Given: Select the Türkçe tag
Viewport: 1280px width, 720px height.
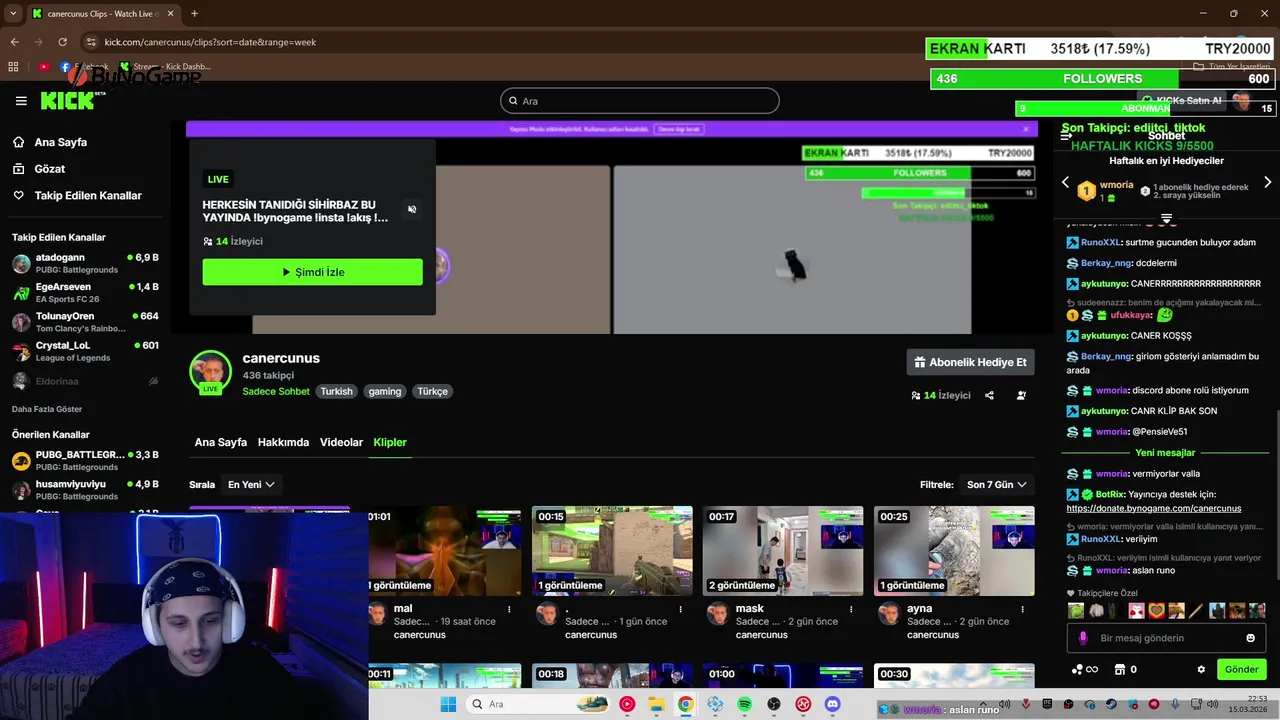Looking at the screenshot, I should tap(432, 392).
